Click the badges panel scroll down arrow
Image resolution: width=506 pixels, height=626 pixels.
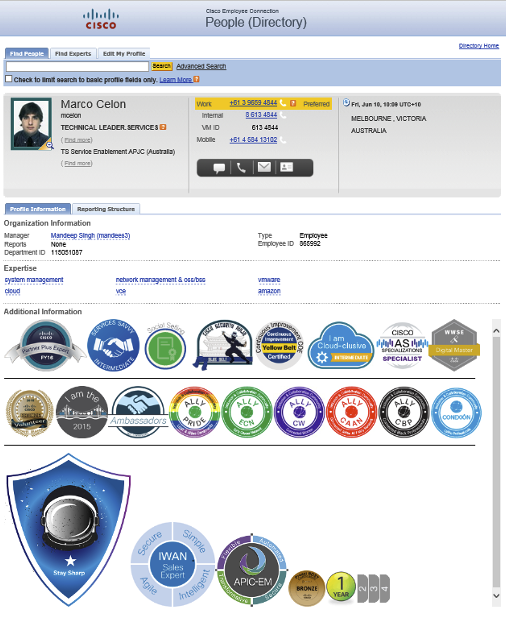(x=496, y=595)
